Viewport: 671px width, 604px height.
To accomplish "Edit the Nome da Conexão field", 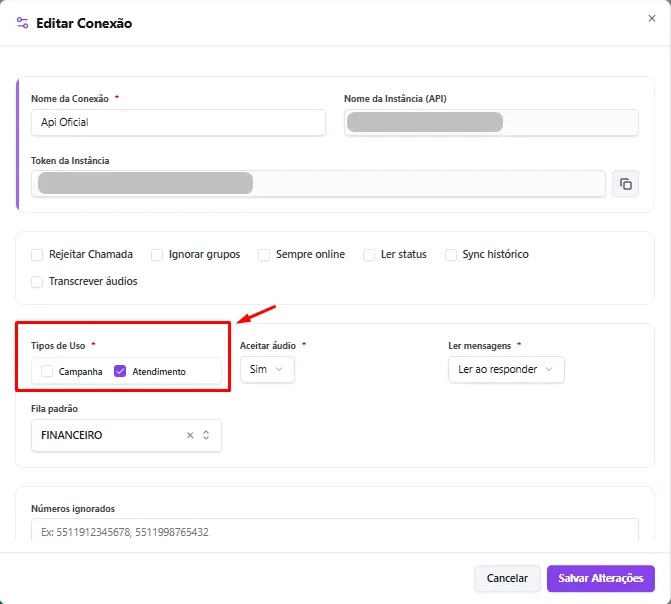I will point(178,122).
